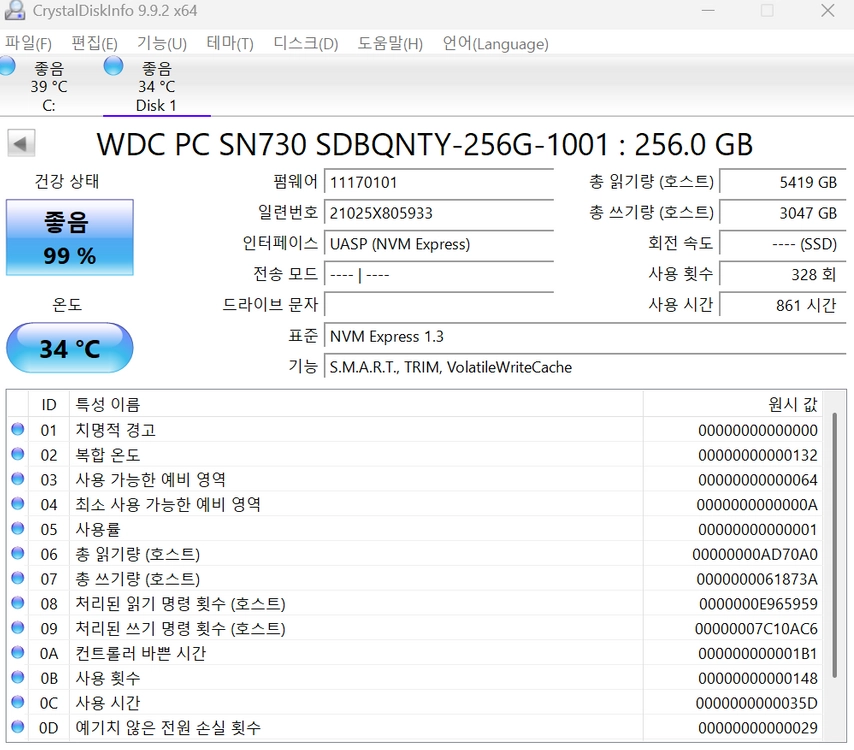Click status dot for attribute 0C 사용 시간
Viewport: 854px width, 750px height.
pos(18,702)
